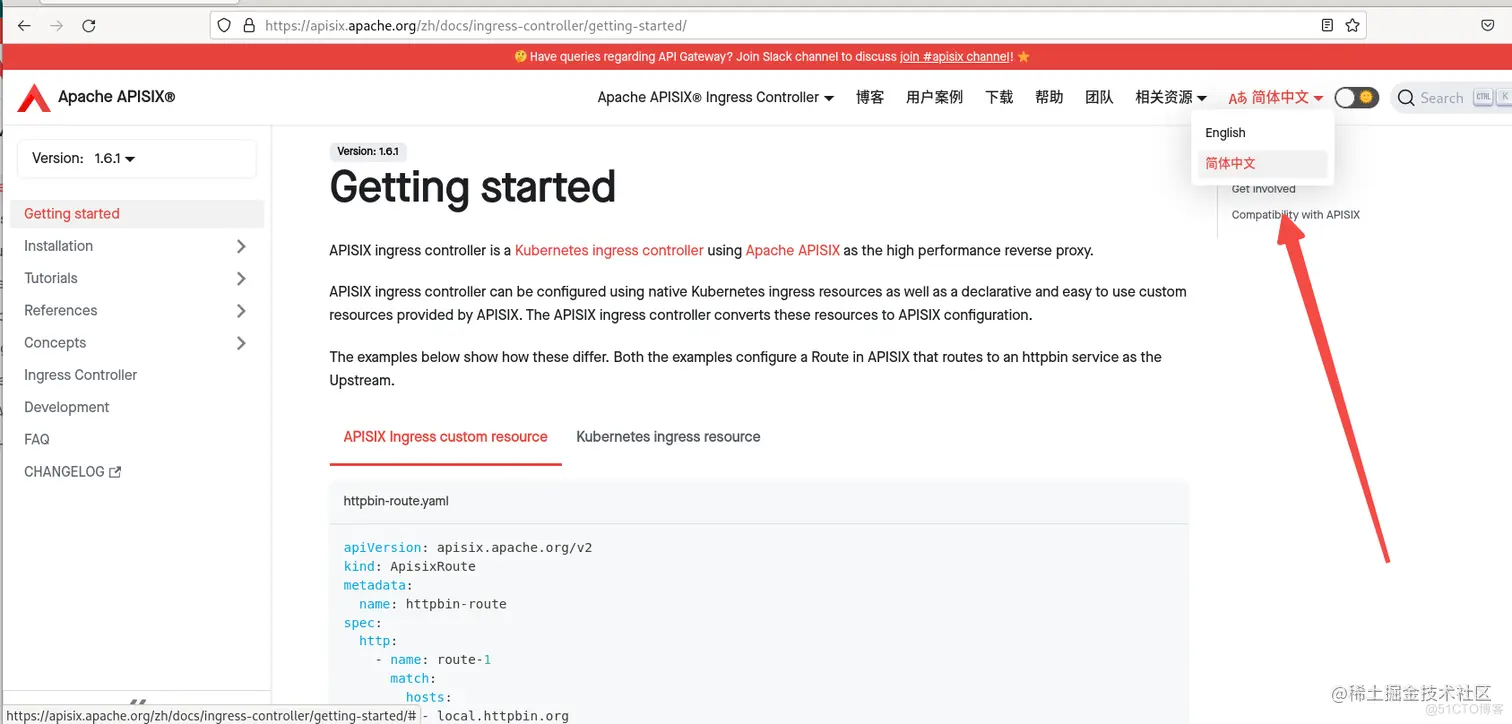Bookmark this page with the star icon
Image resolution: width=1512 pixels, height=724 pixels.
(x=1352, y=25)
